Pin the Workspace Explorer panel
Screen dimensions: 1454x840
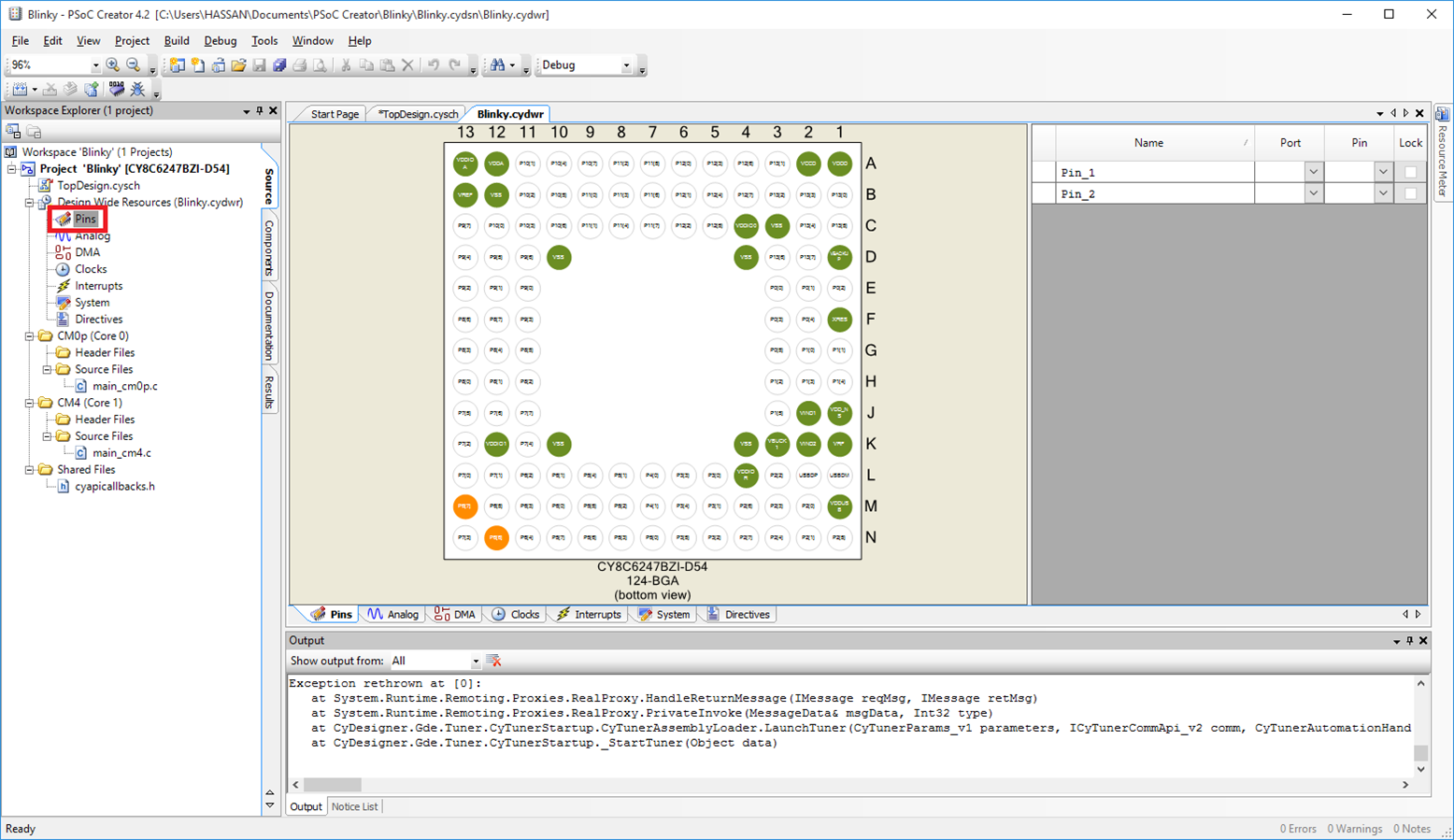260,110
